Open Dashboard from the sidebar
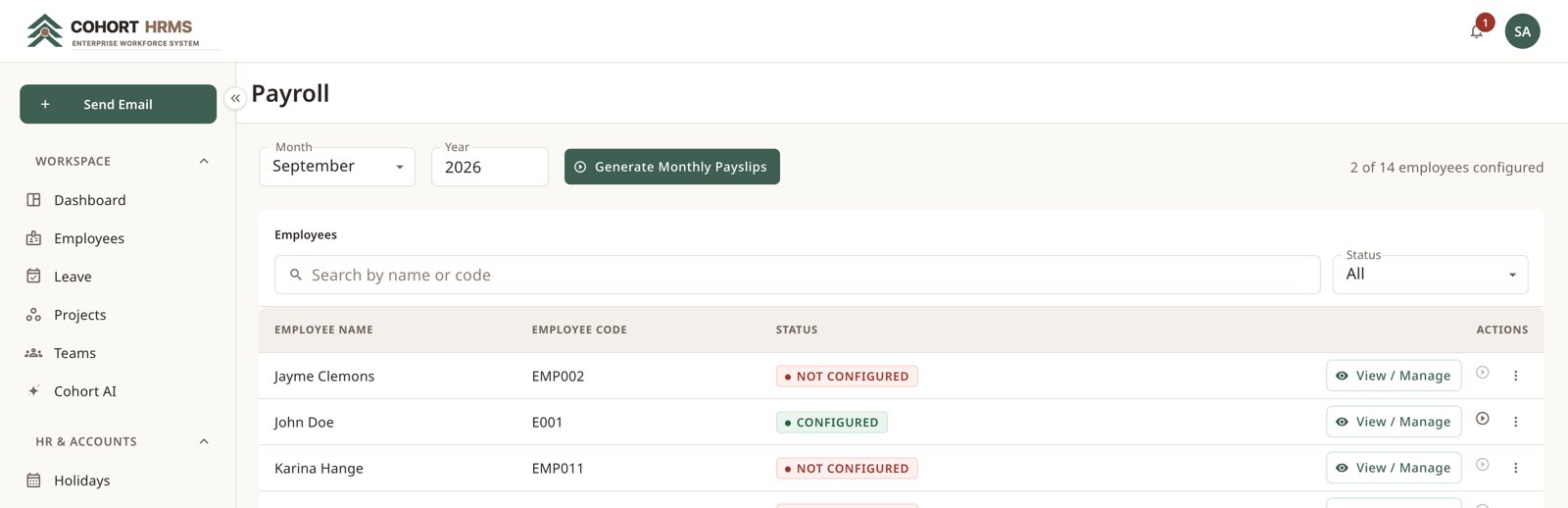The height and width of the screenshot is (508, 1568). pos(118,200)
